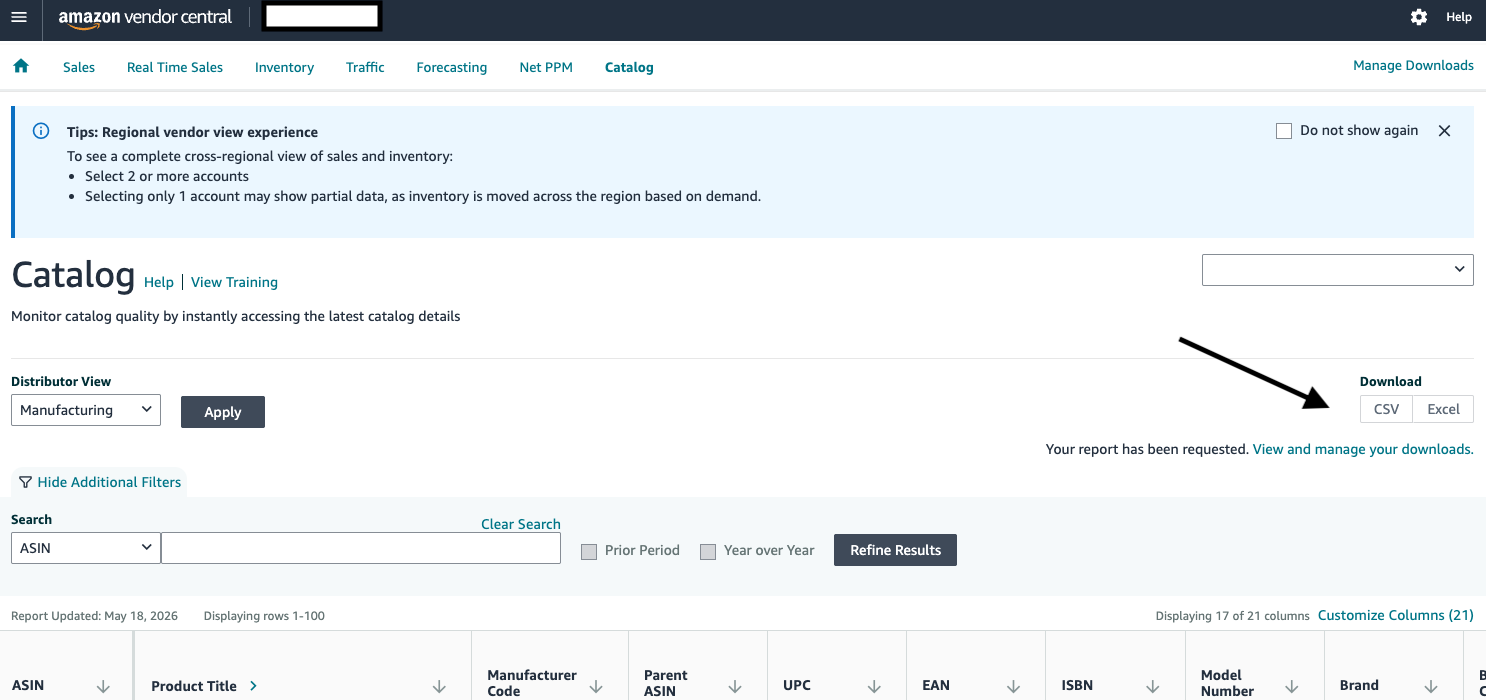Open the View Training link
The height and width of the screenshot is (700, 1486).
234,282
